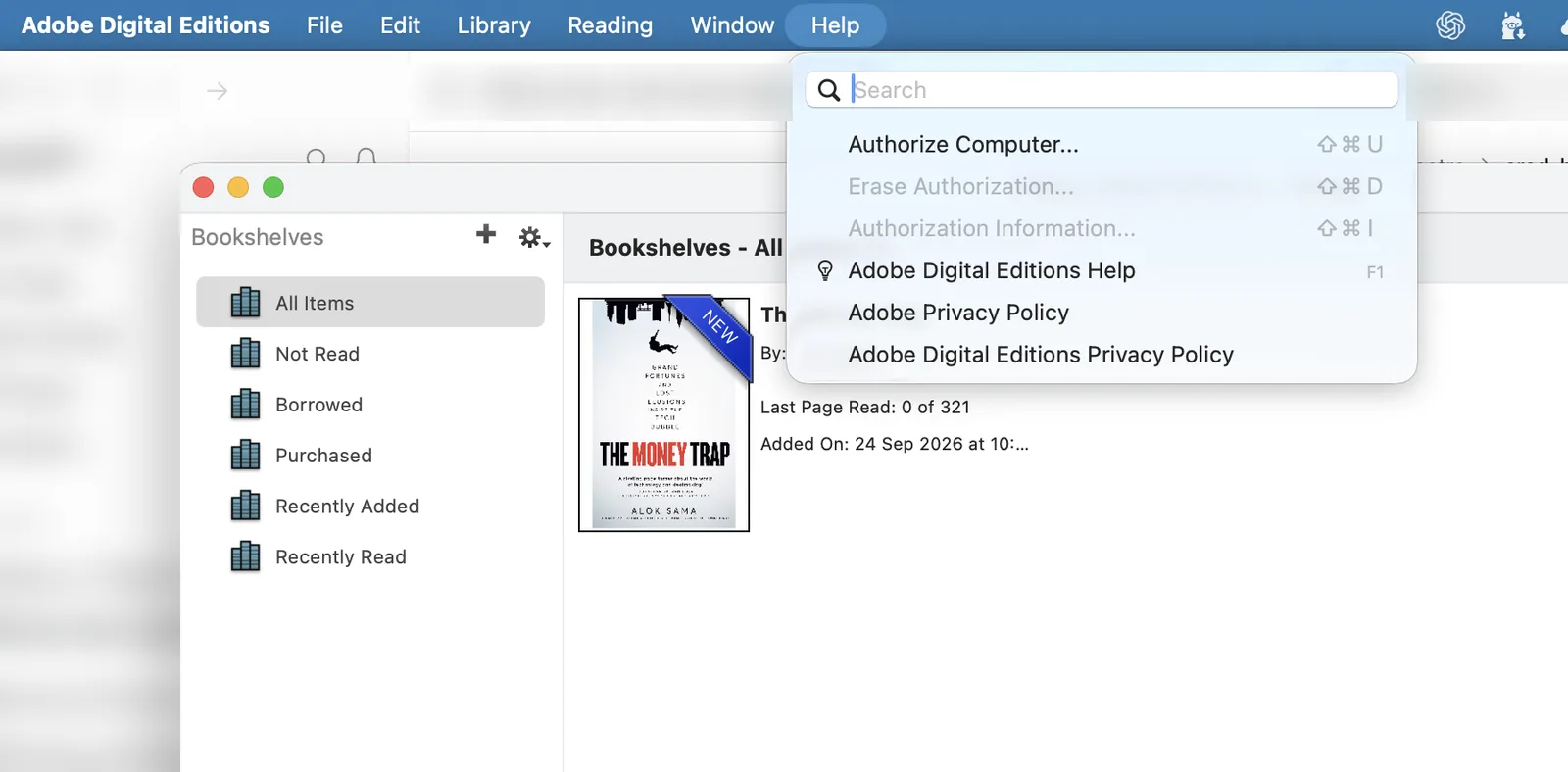The height and width of the screenshot is (772, 1568).
Task: Click the Last Page Read: 0 of 321 text
Action: pos(865,407)
